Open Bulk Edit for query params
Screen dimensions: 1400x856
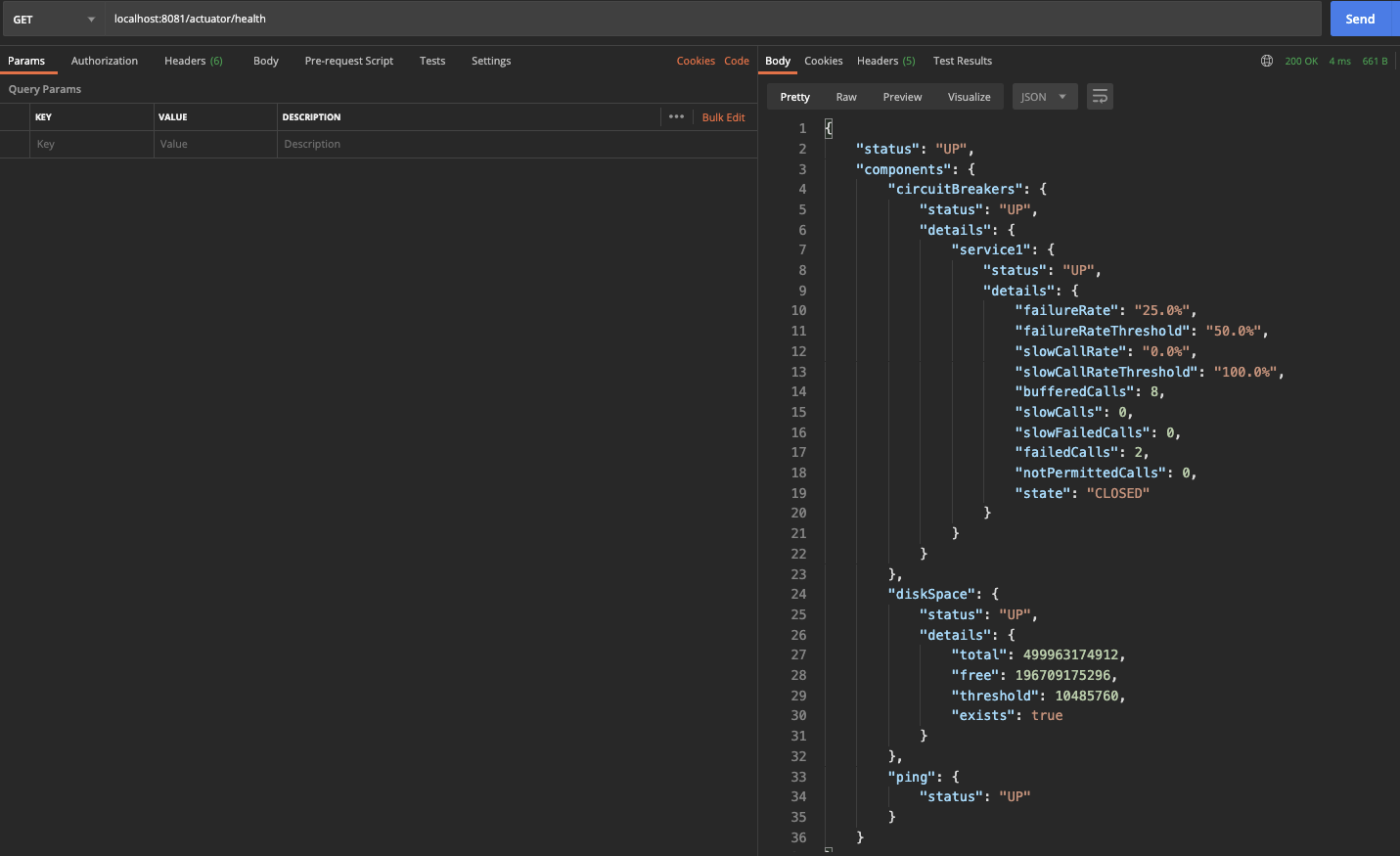click(x=723, y=116)
